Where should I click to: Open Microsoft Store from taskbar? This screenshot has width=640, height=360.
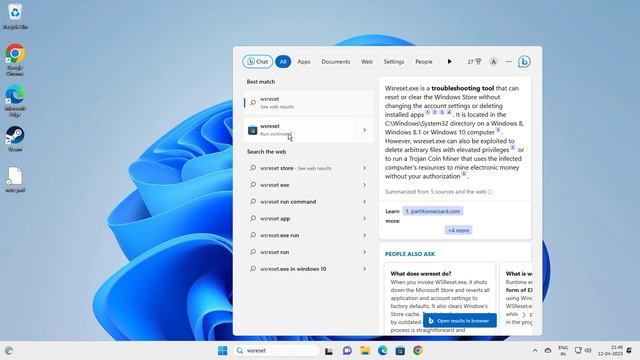coord(400,350)
